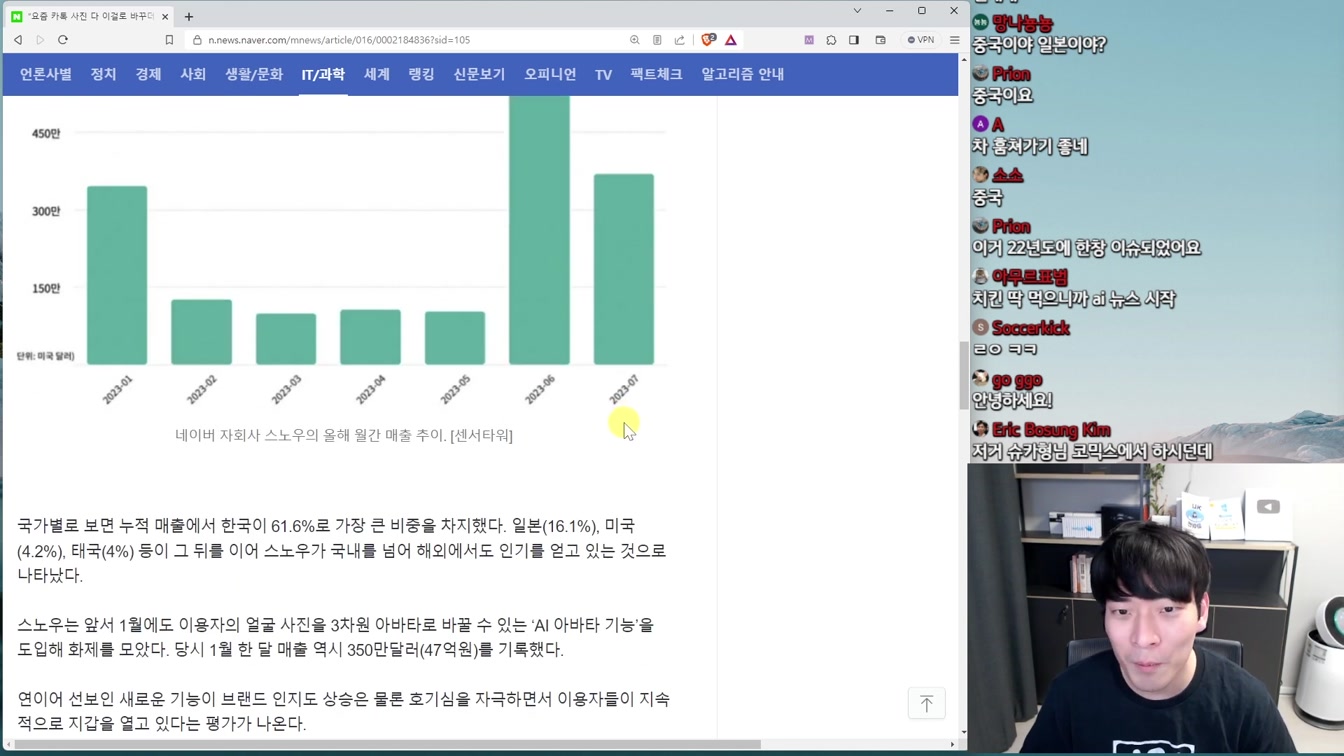Go back using the browser back arrow

point(18,40)
